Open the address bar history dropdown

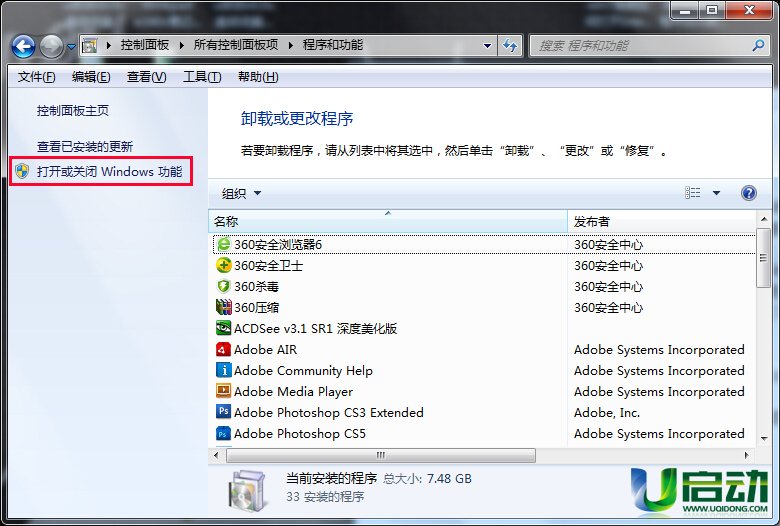pyautogui.click(x=488, y=46)
